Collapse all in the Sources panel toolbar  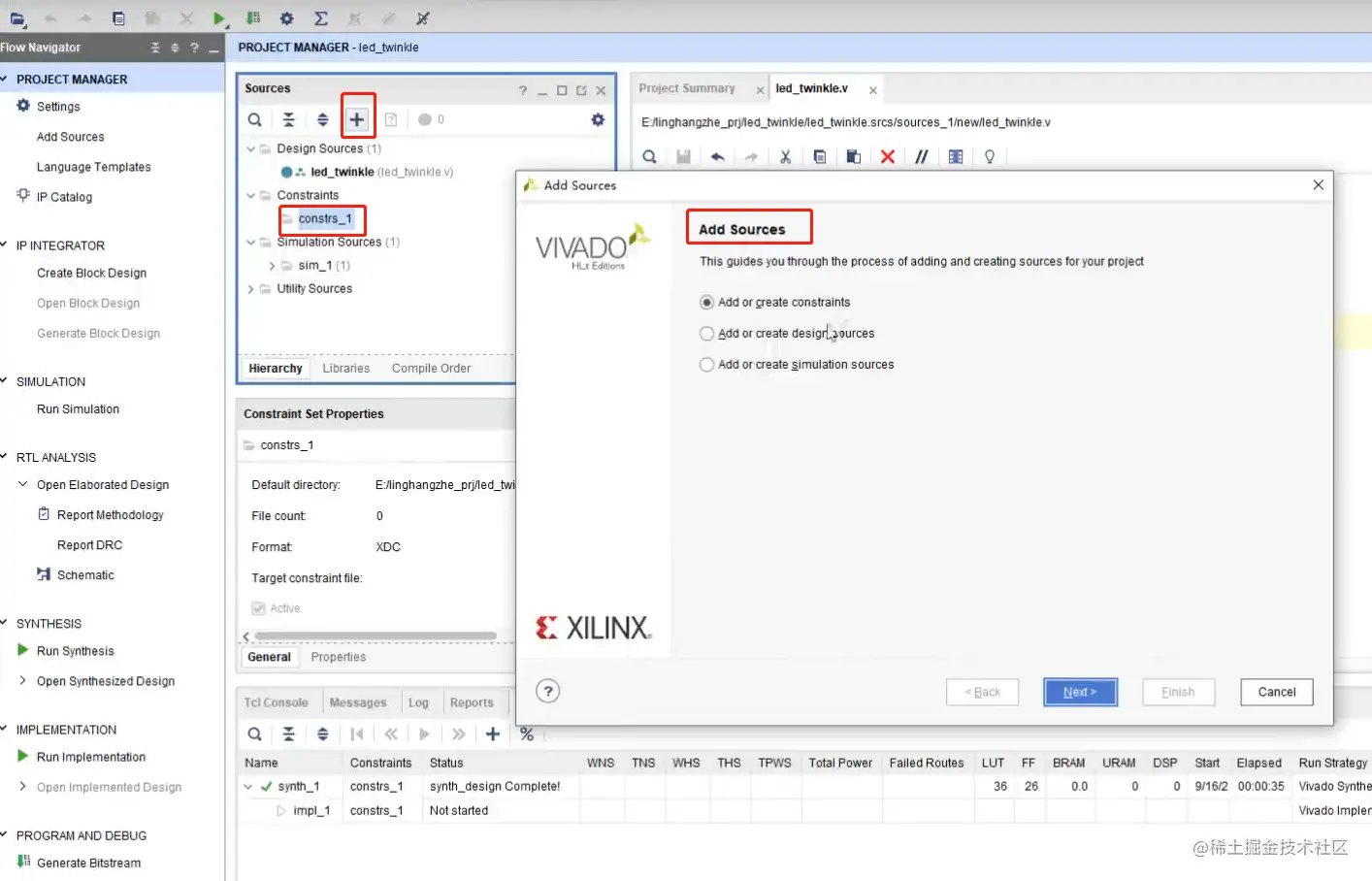point(288,119)
